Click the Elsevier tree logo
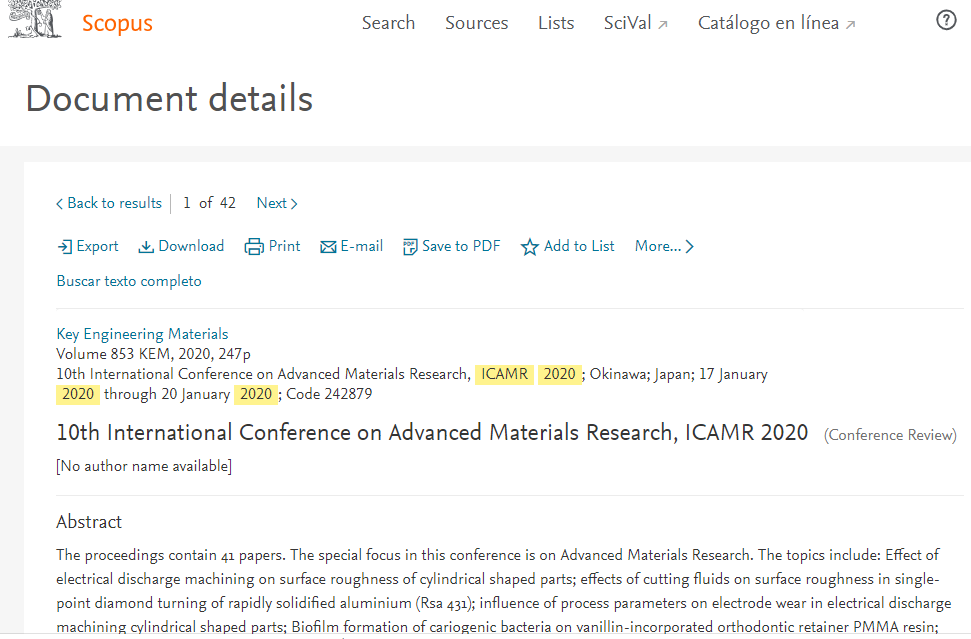Screen dimensions: 971x639 [x=33, y=18]
